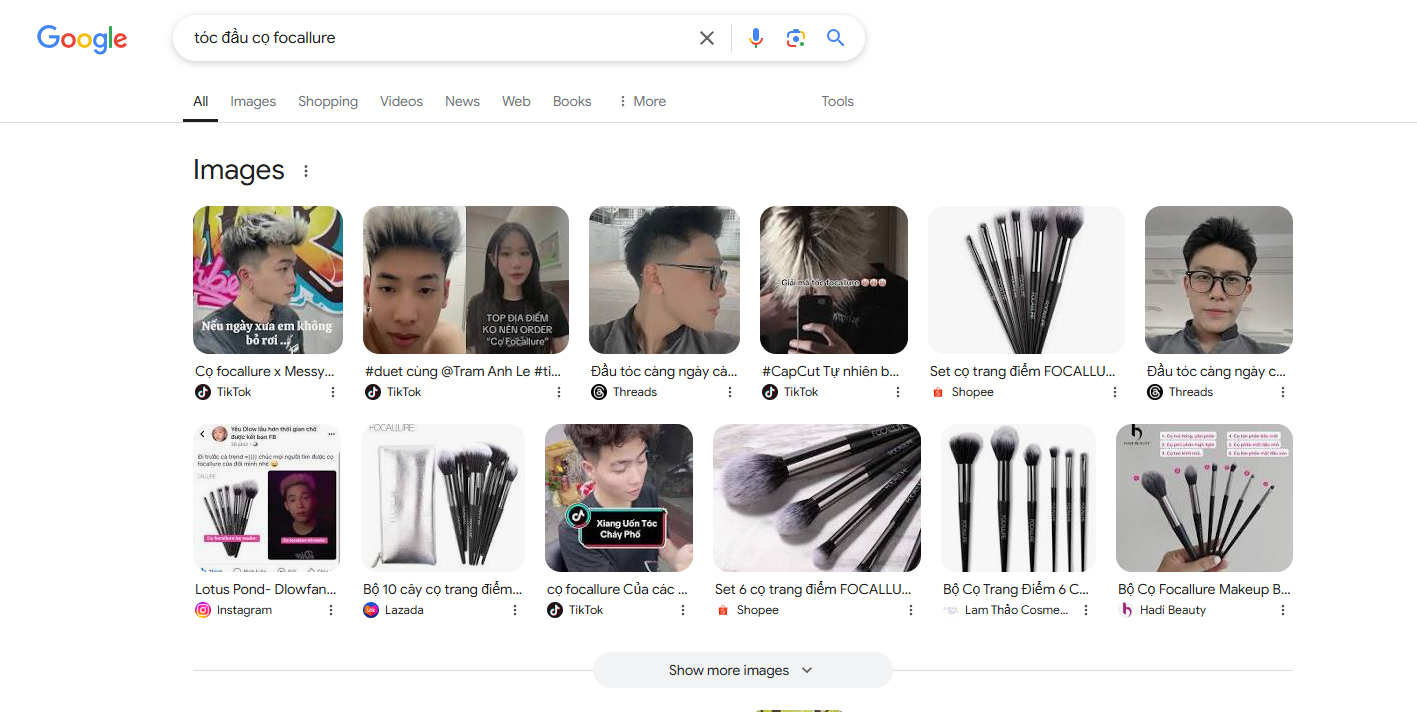Expand Show more images
Image resolution: width=1417 pixels, height=712 pixels.
click(x=741, y=670)
